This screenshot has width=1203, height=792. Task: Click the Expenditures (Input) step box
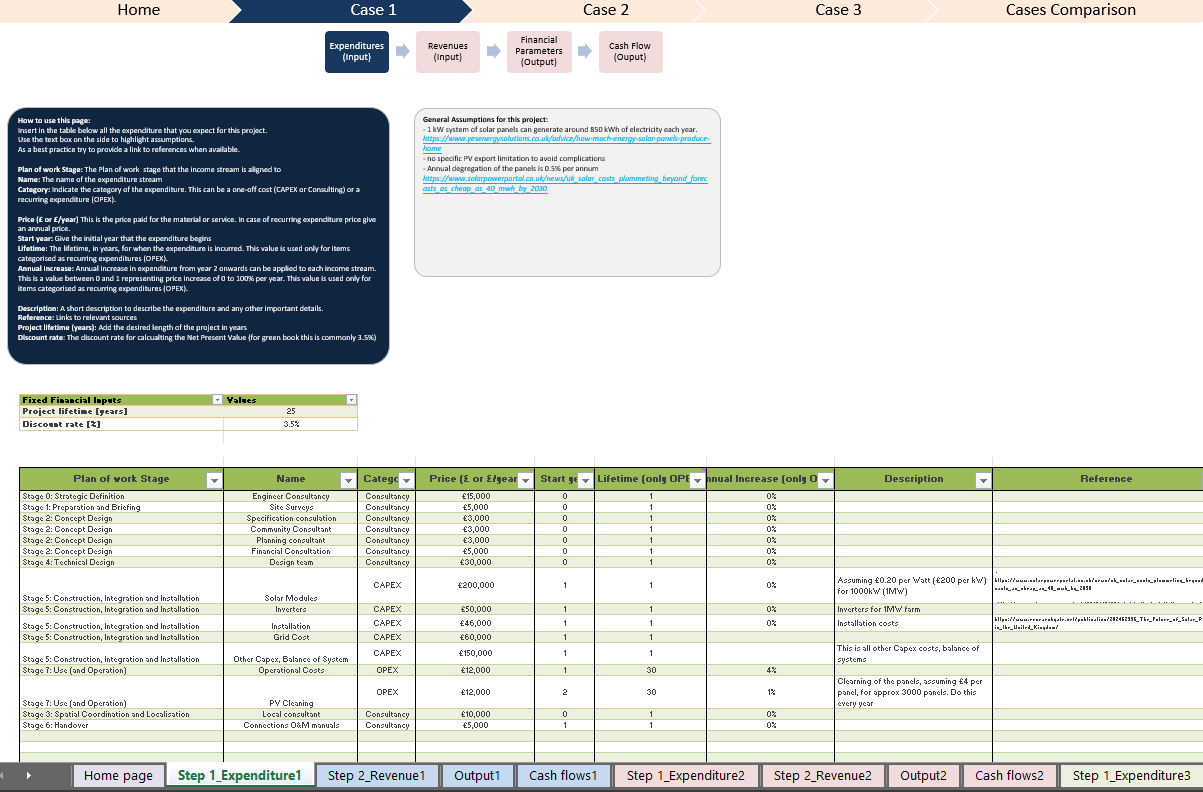pos(357,52)
